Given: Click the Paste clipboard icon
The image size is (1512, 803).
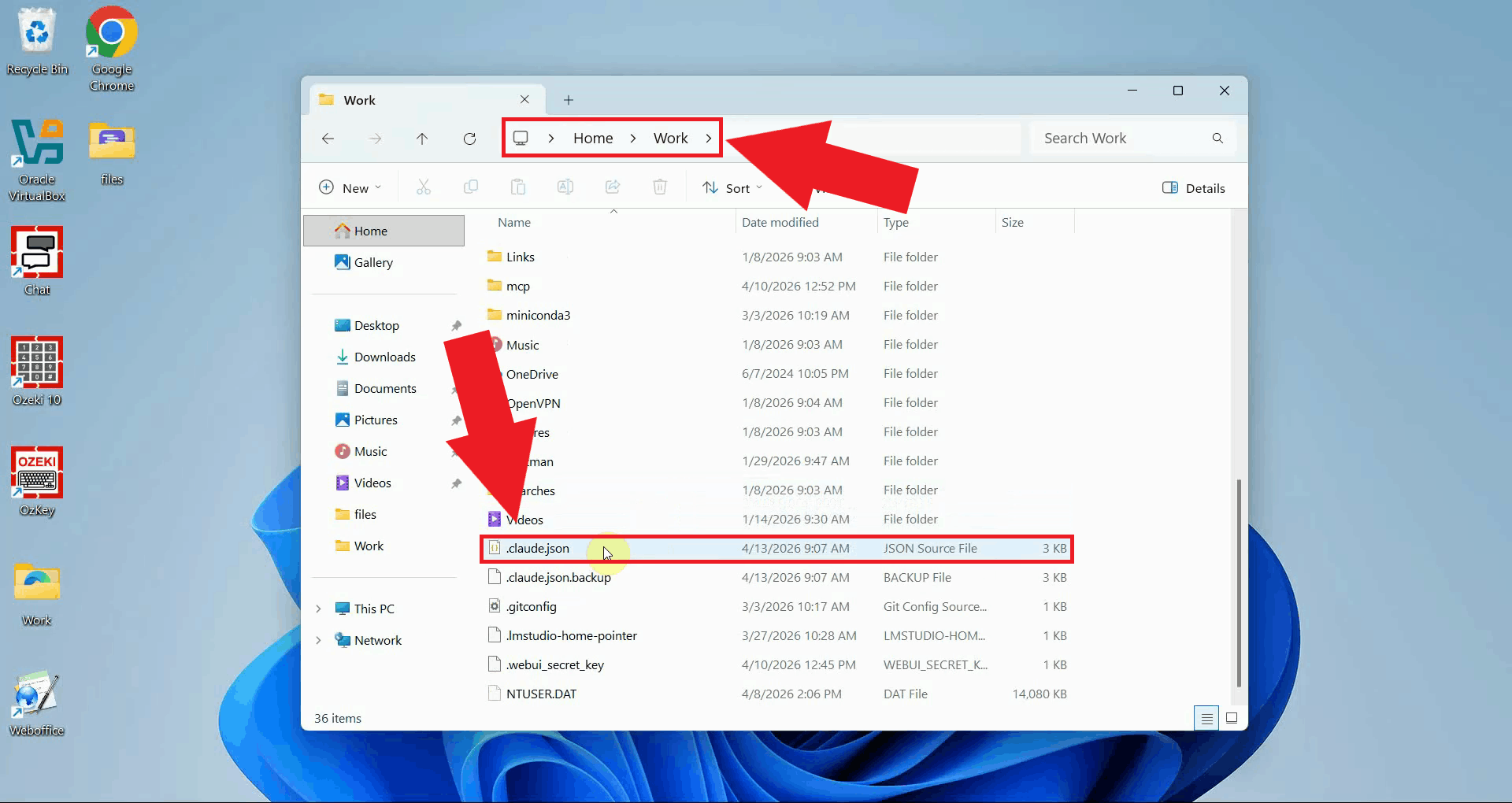Looking at the screenshot, I should point(518,187).
